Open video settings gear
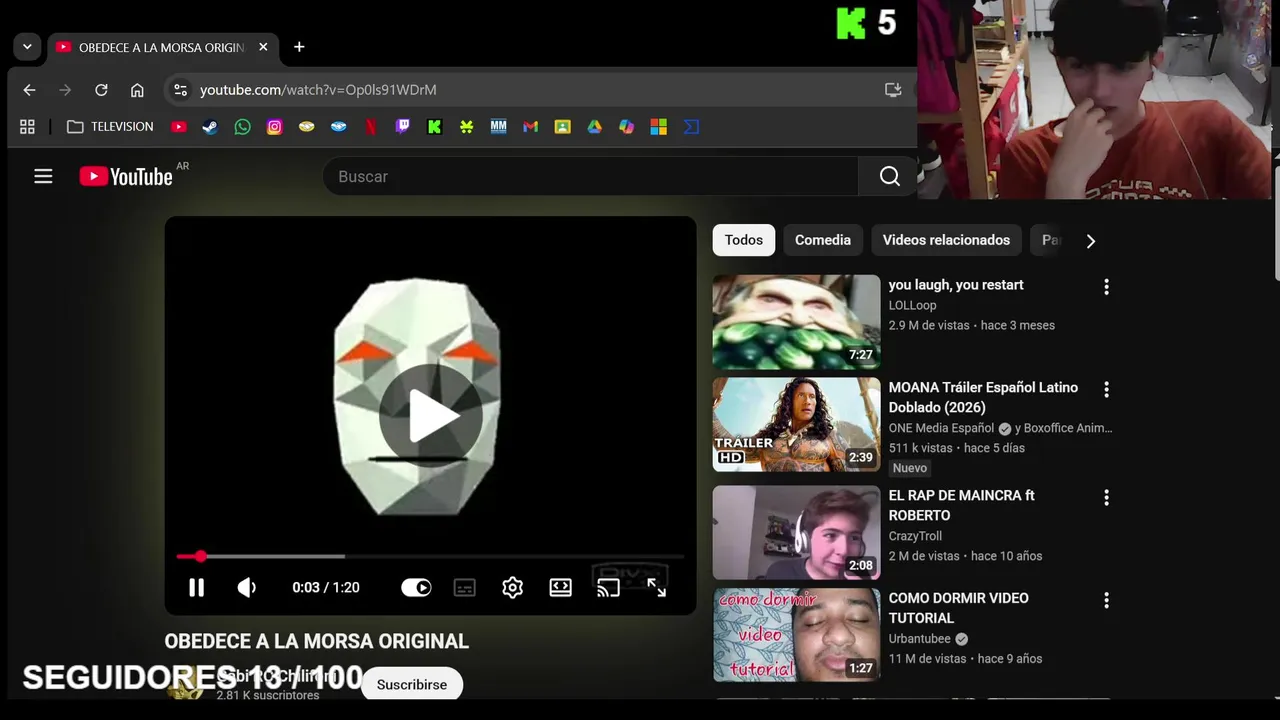 coord(513,588)
